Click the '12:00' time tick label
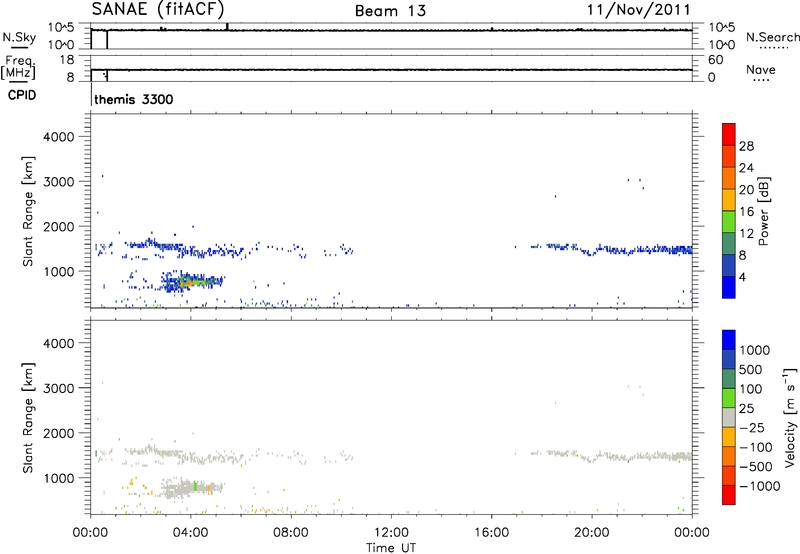Image resolution: width=800 pixels, height=554 pixels. tap(391, 533)
